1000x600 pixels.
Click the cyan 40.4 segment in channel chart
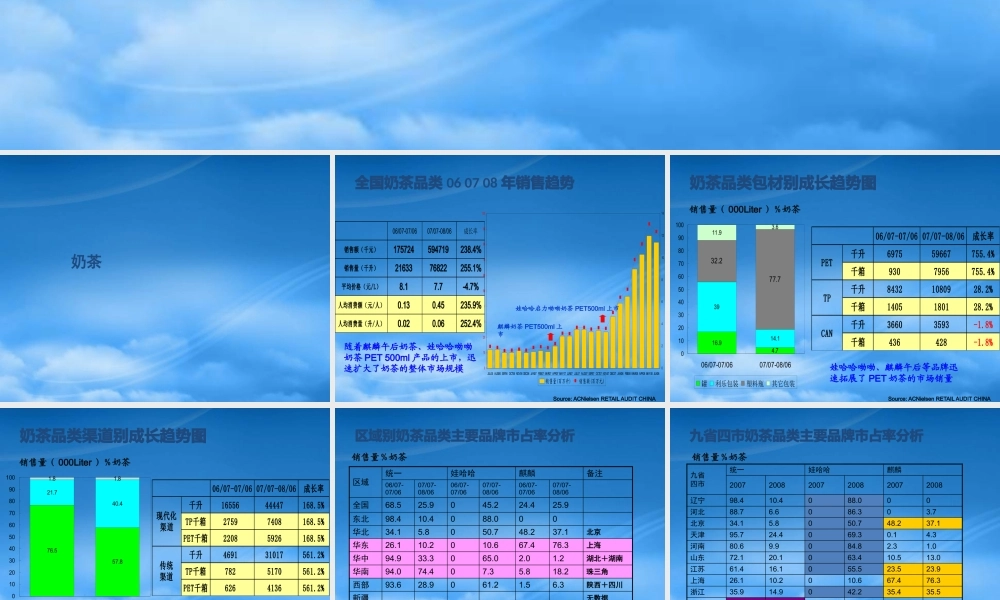[x=117, y=504]
